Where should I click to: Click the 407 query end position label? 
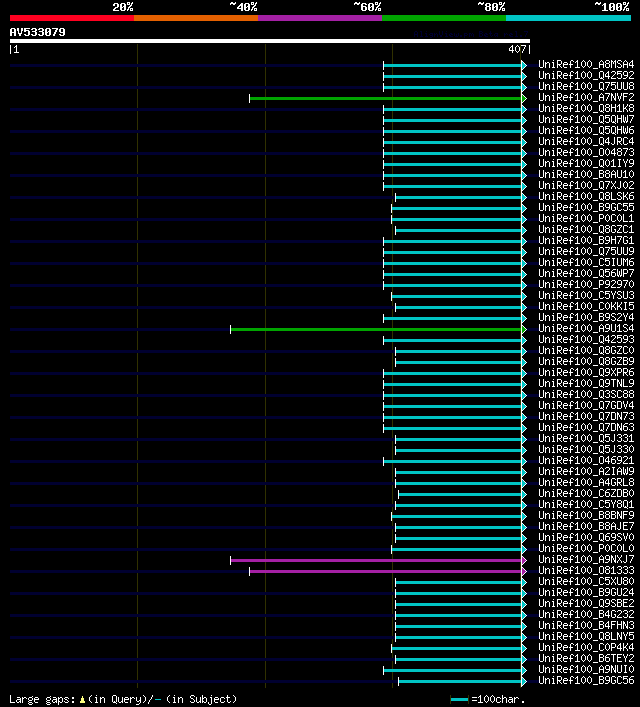pos(517,49)
